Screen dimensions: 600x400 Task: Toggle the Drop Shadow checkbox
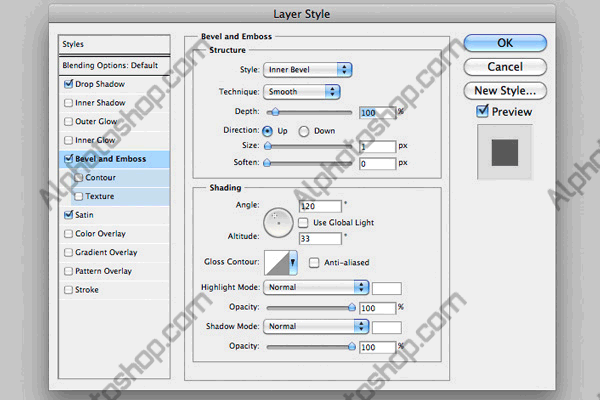pyautogui.click(x=68, y=84)
